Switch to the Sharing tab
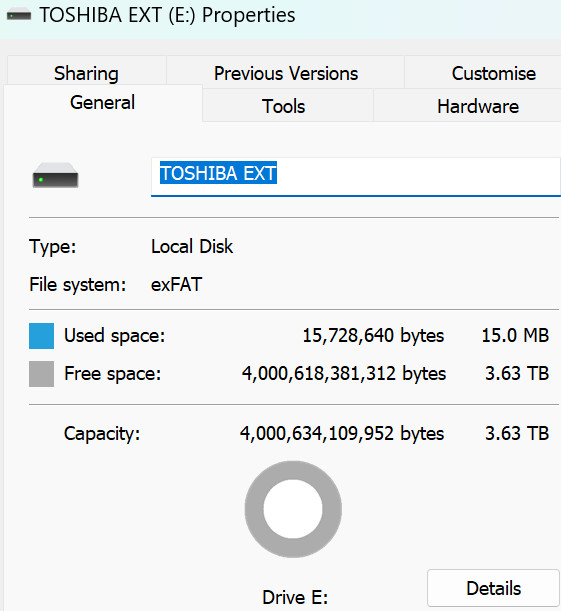The image size is (561, 611). click(x=86, y=73)
